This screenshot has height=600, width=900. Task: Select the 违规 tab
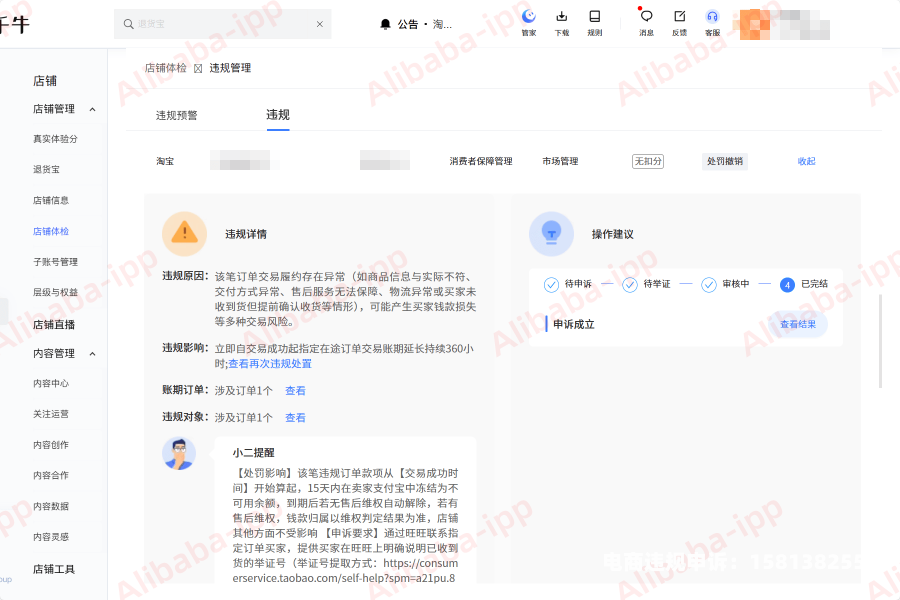(278, 115)
